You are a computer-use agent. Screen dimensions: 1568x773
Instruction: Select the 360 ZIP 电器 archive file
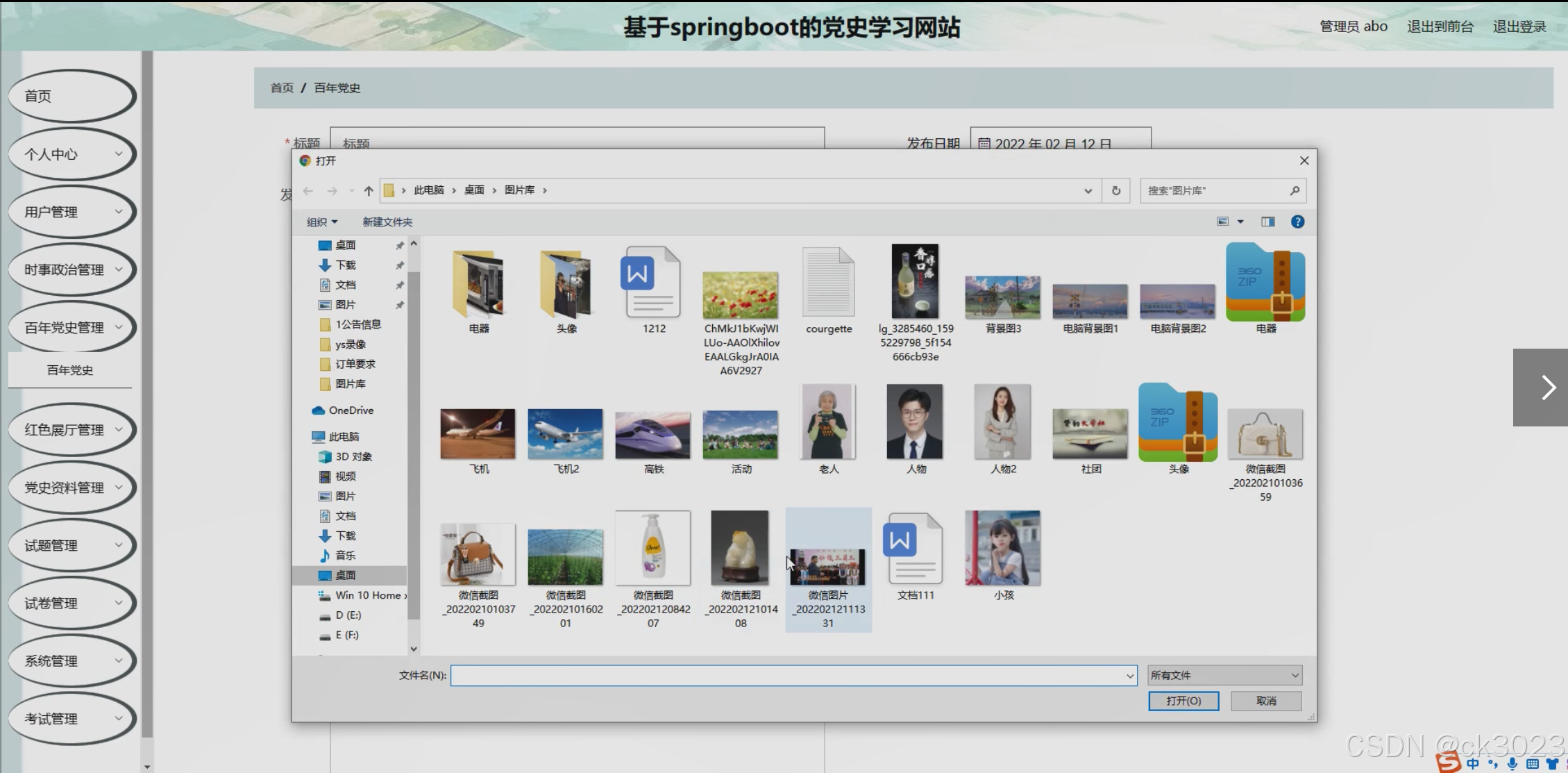point(1265,283)
